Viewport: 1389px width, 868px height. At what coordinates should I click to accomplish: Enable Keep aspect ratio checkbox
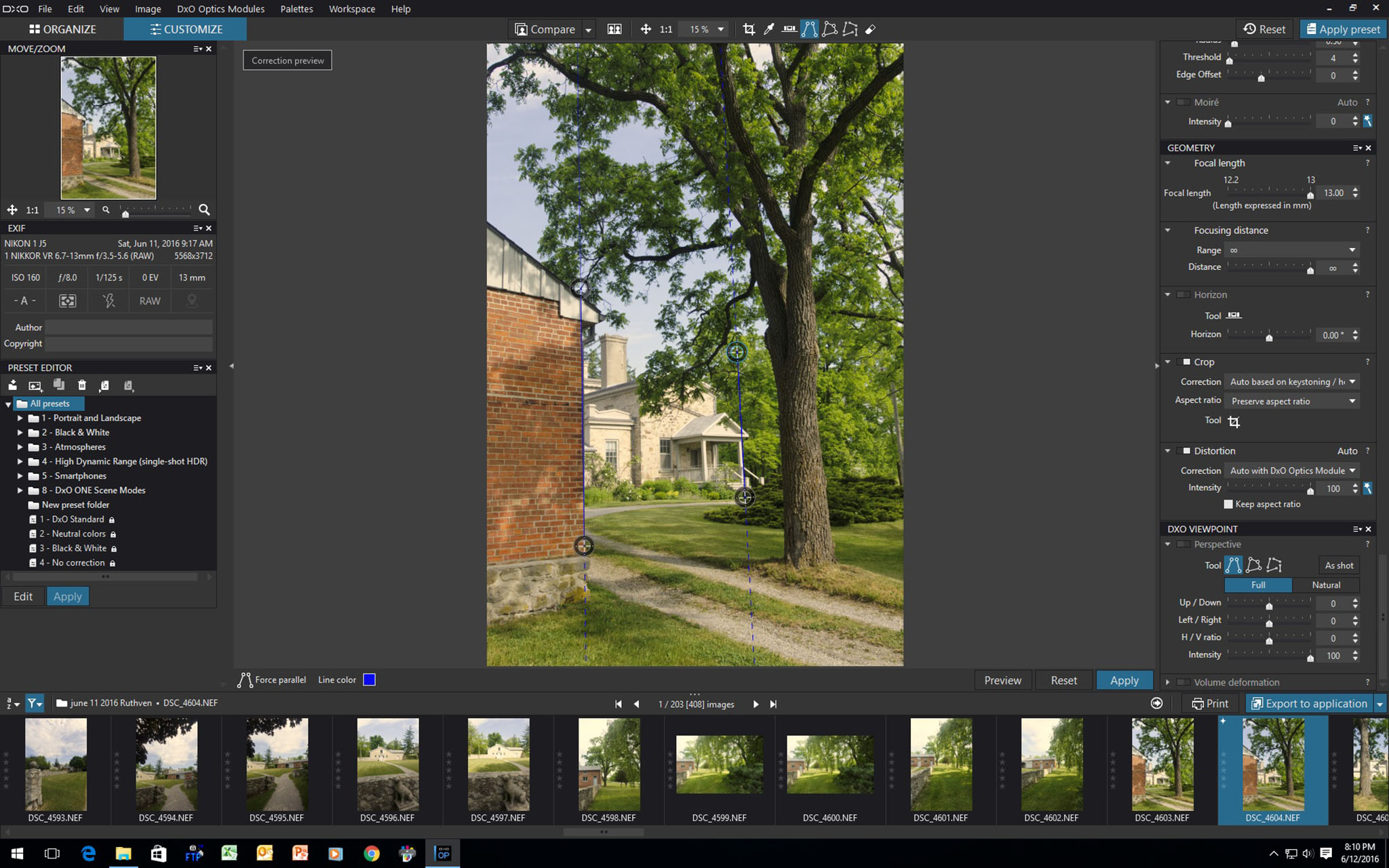click(1228, 504)
